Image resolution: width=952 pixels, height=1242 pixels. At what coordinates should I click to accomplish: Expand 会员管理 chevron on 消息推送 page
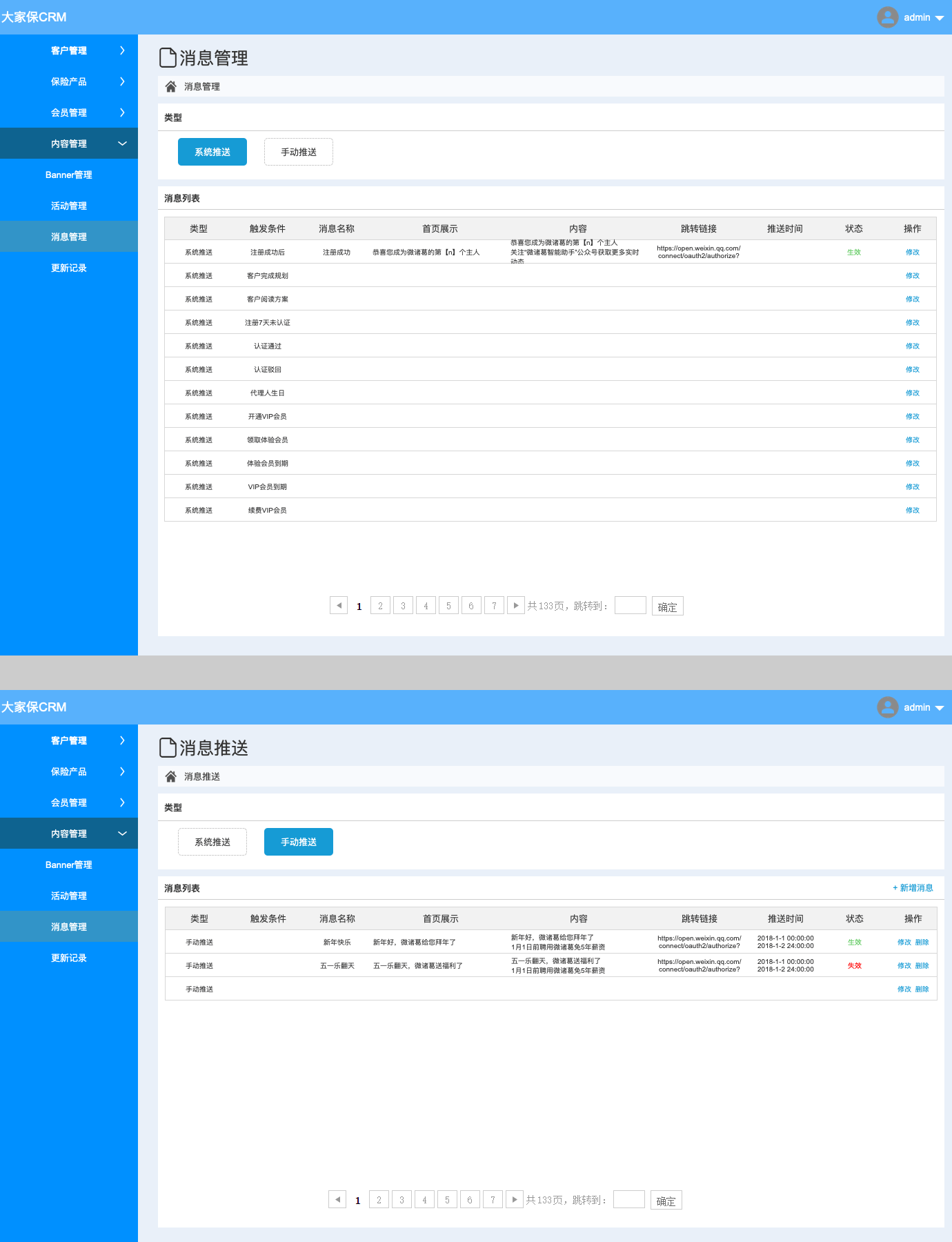coord(122,802)
